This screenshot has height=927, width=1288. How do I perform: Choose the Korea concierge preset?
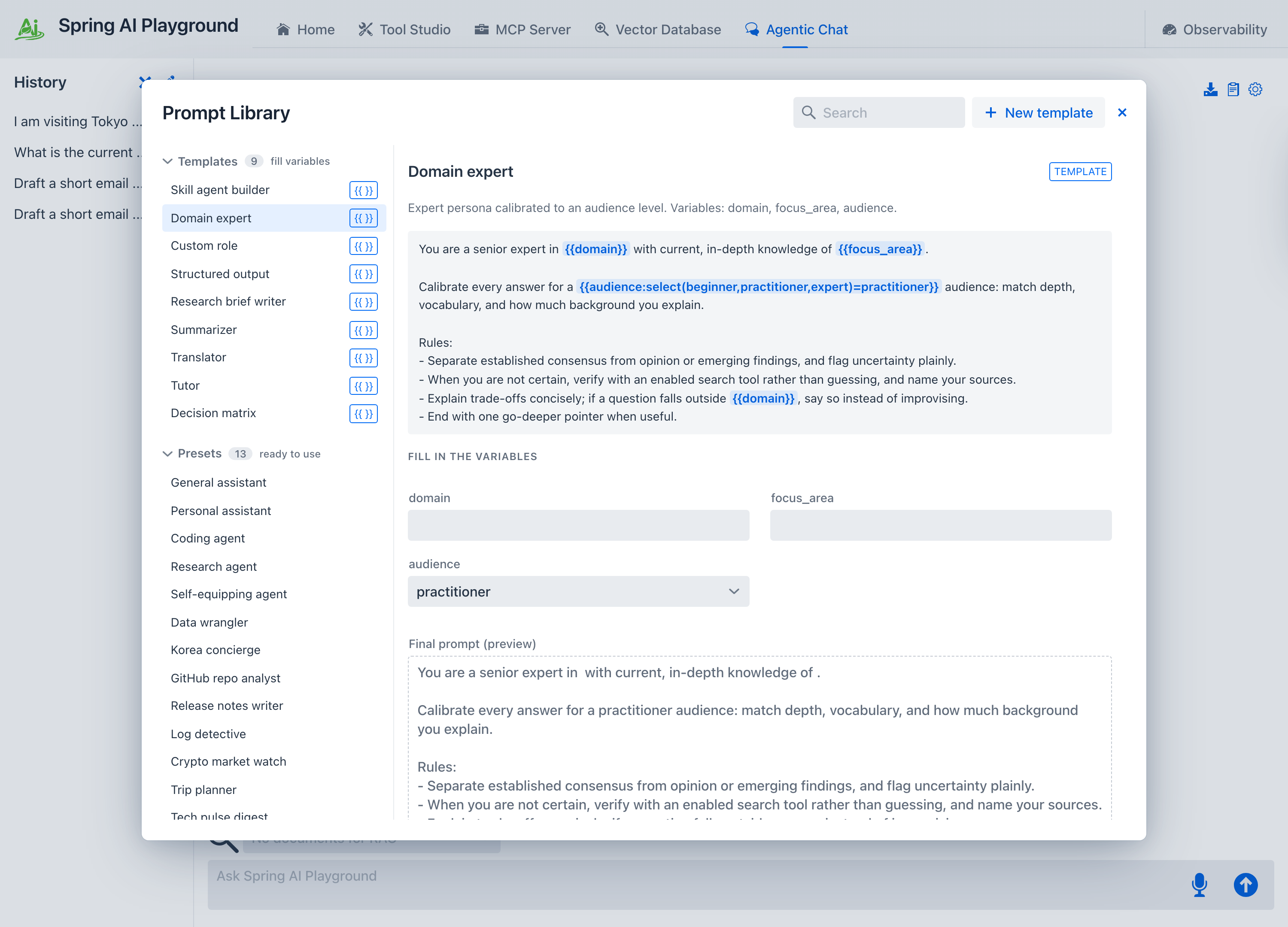274,651
